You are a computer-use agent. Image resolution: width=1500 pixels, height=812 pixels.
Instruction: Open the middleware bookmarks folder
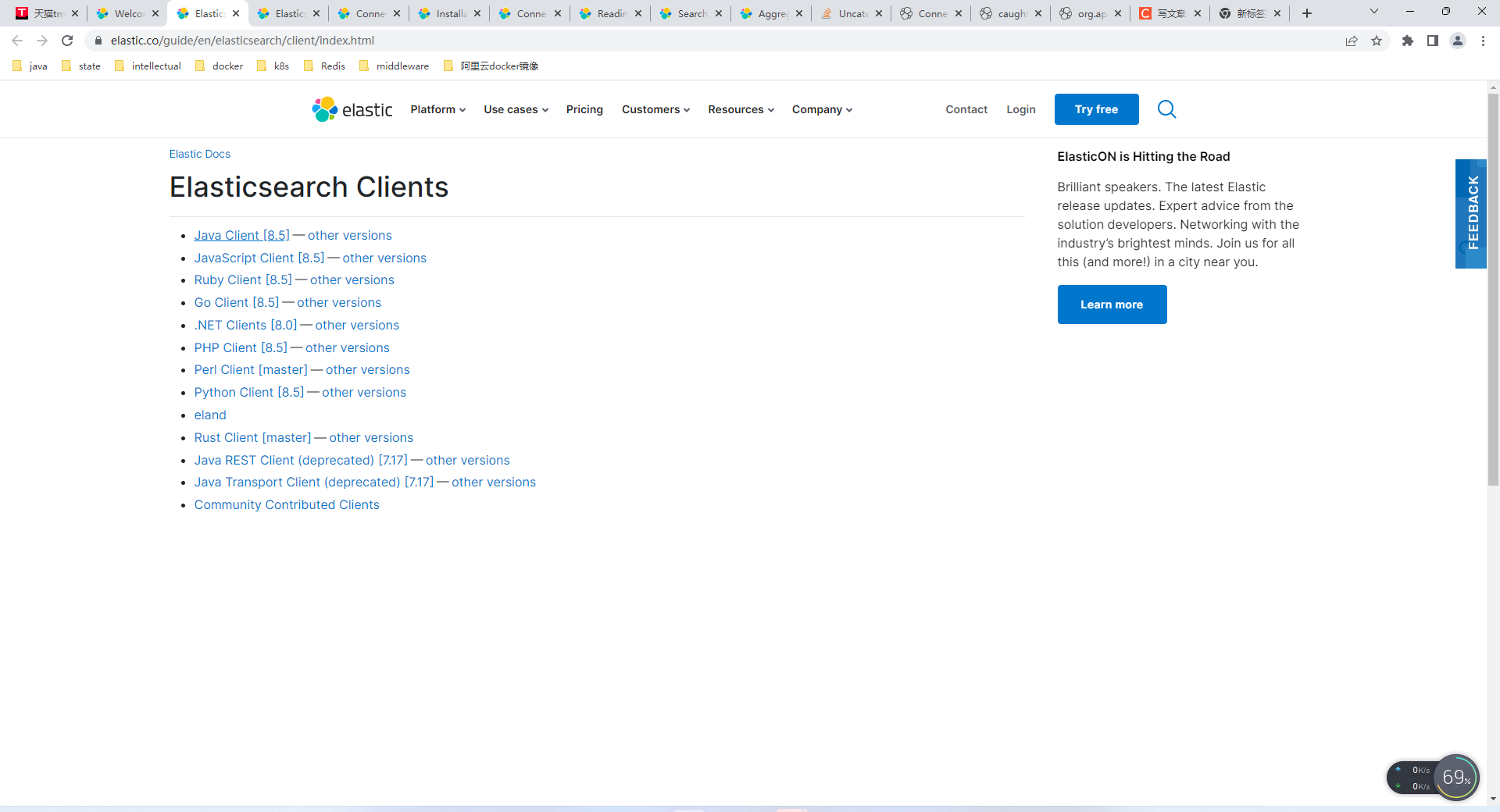pos(395,66)
